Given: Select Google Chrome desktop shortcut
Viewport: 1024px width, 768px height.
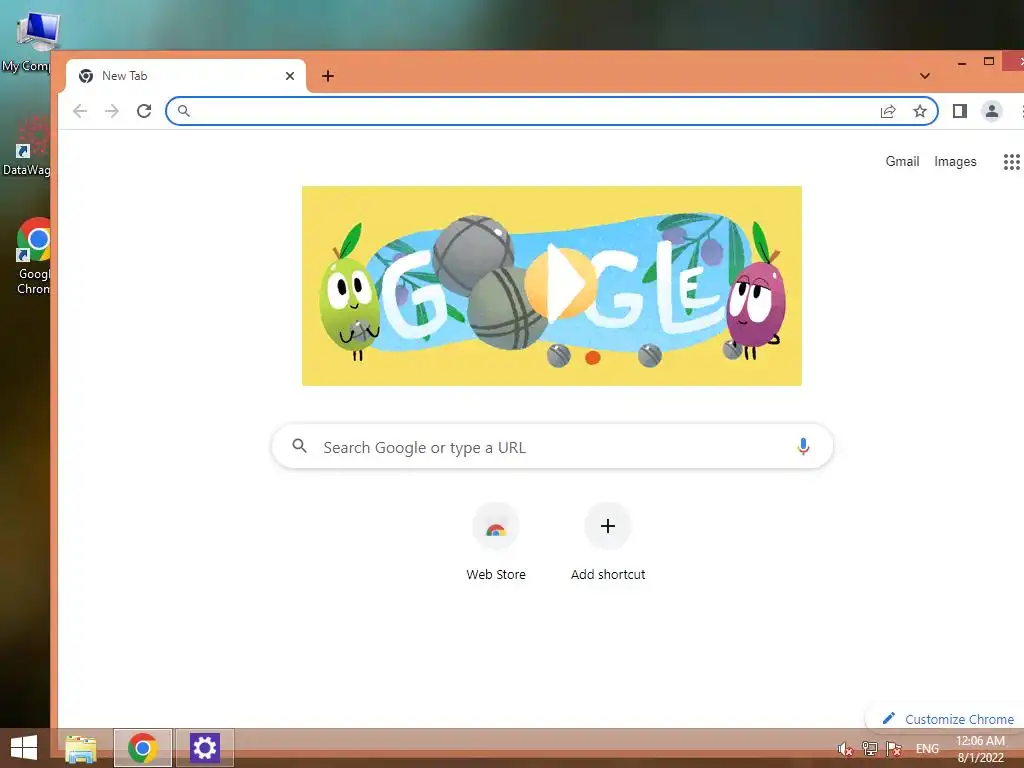Looking at the screenshot, I should point(33,256).
